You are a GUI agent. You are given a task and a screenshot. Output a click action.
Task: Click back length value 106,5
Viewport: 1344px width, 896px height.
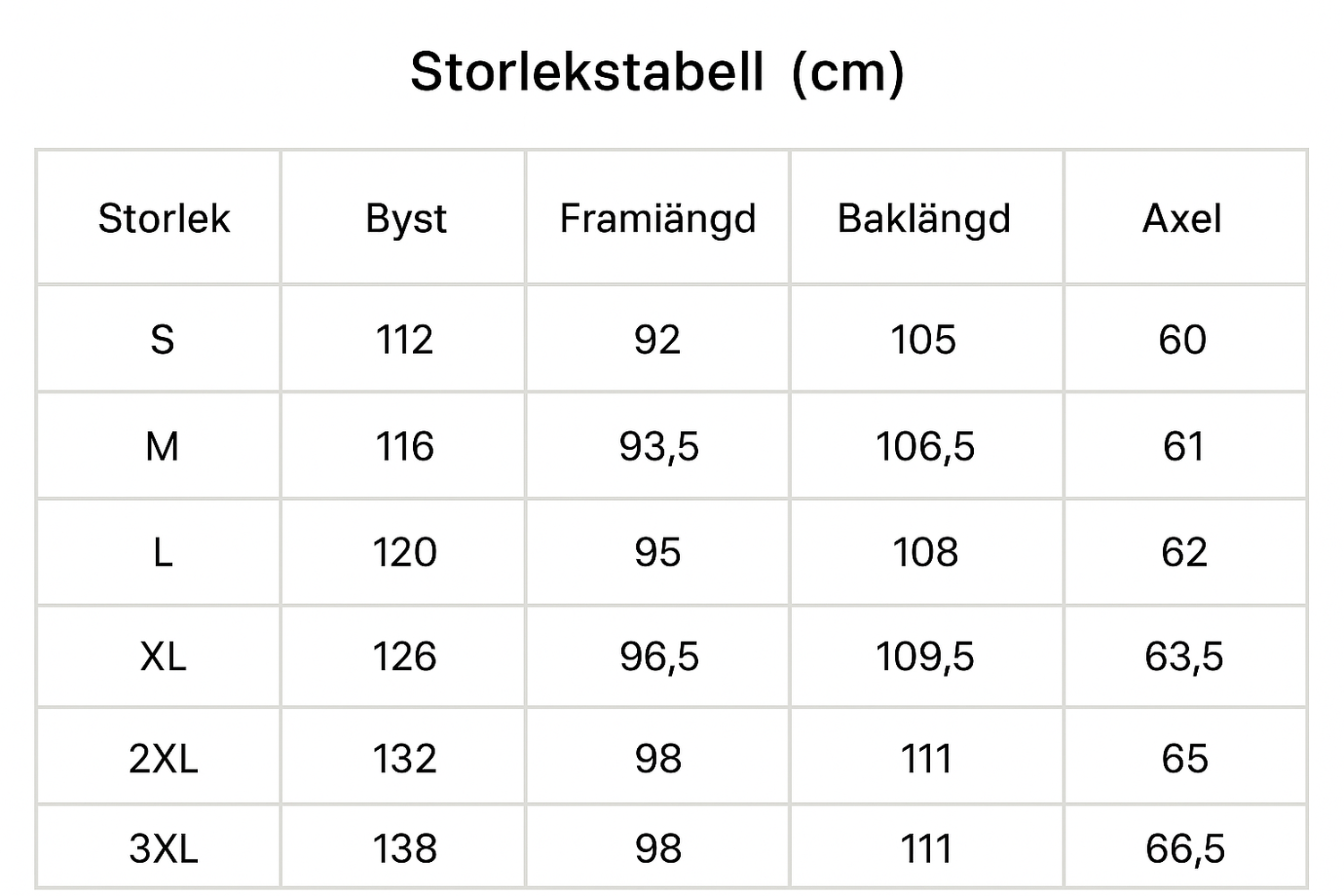click(x=925, y=447)
